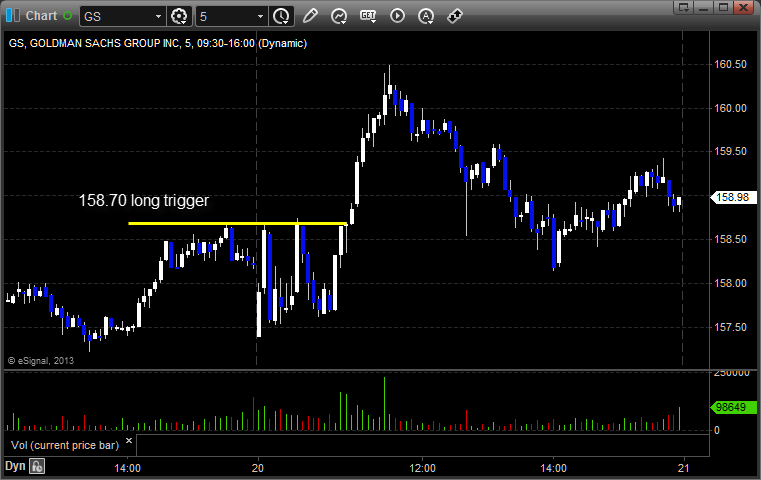Click the date label 21 on time axis
Image resolution: width=761 pixels, height=480 pixels.
684,468
